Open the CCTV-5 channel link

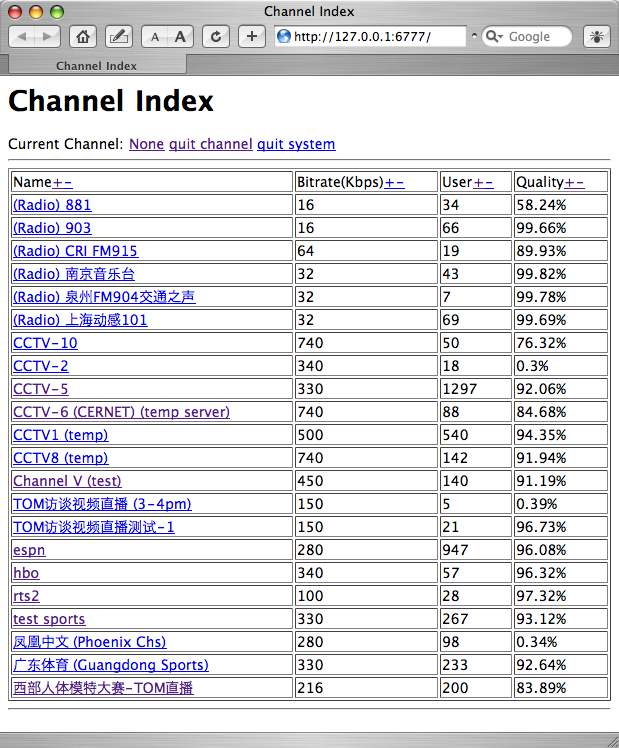tap(41, 389)
